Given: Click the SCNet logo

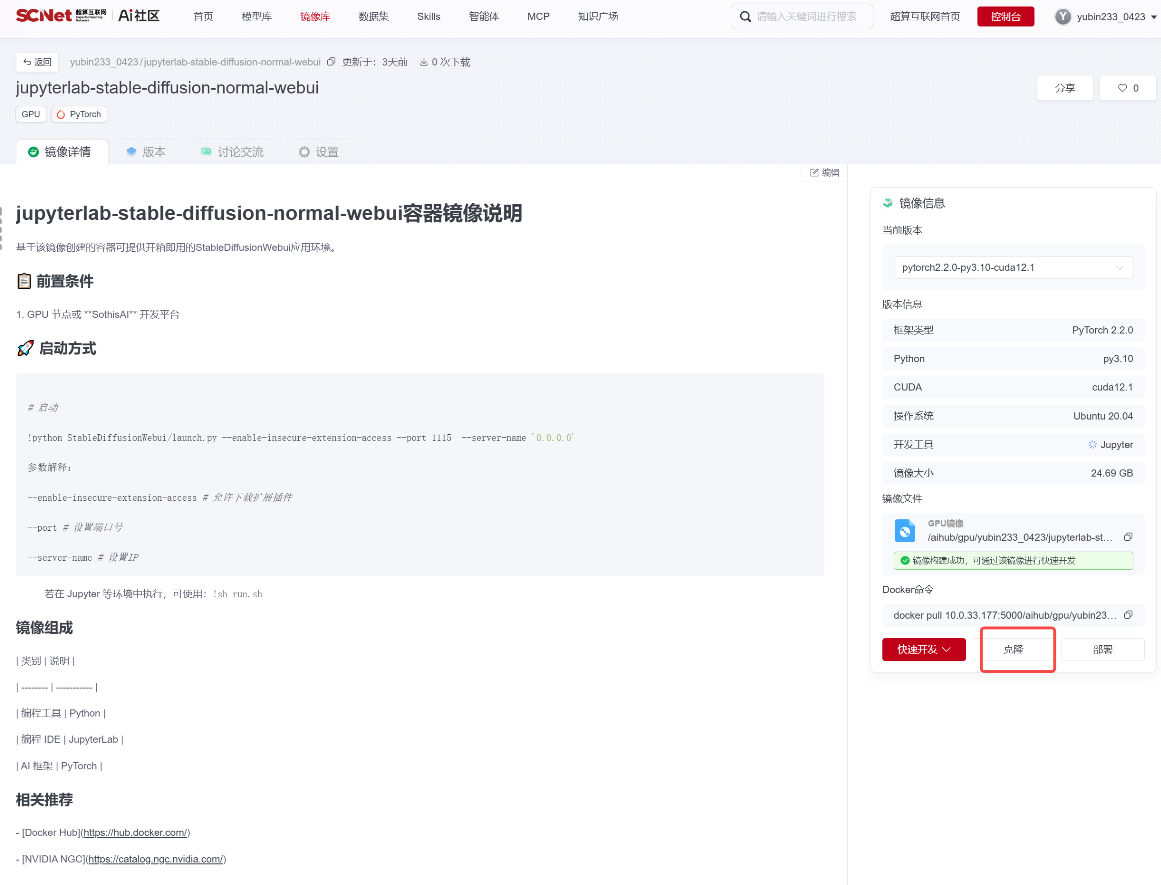Looking at the screenshot, I should pos(61,16).
